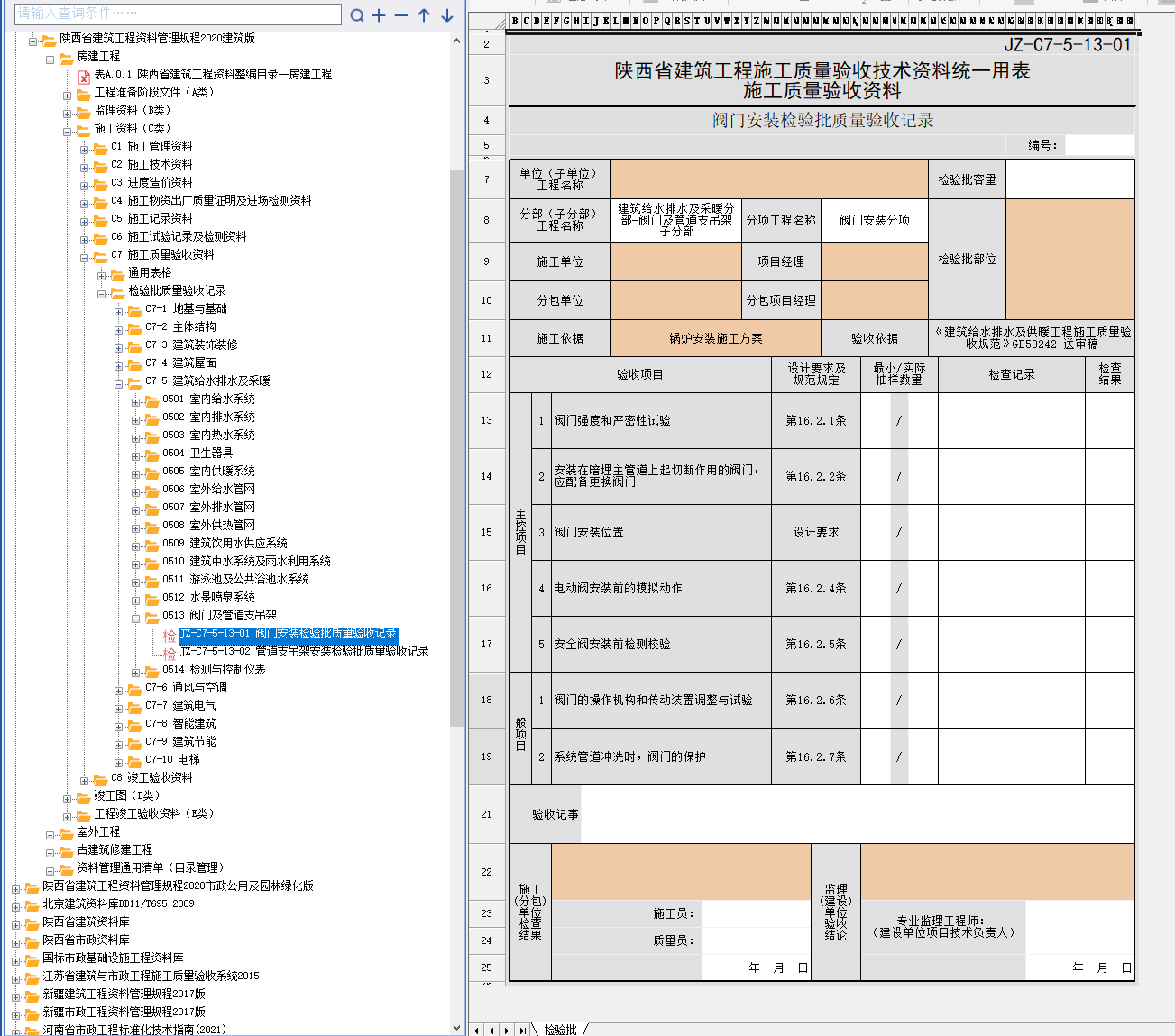Image resolution: width=1175 pixels, height=1036 pixels.
Task: Click the 施工员 signature cell
Action: click(756, 914)
